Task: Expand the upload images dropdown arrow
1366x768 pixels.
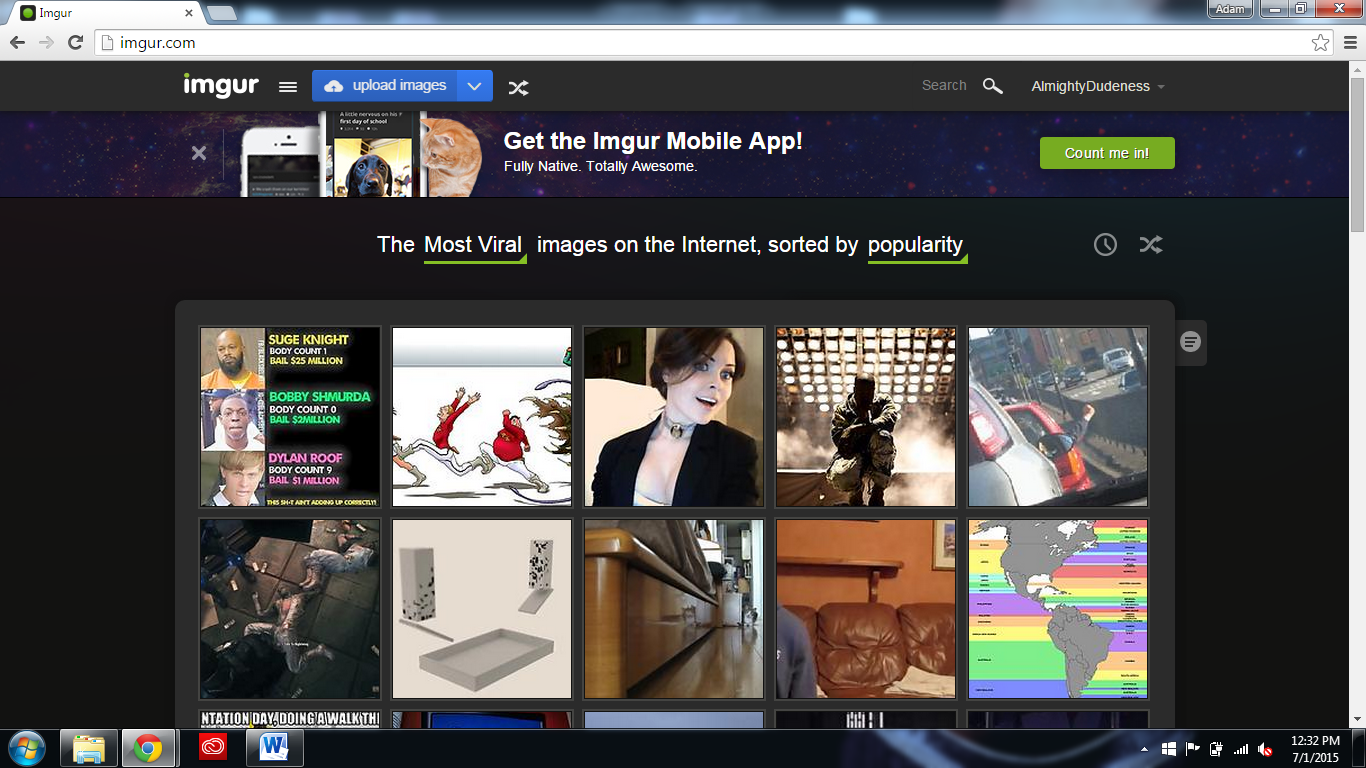Action: pyautogui.click(x=475, y=86)
